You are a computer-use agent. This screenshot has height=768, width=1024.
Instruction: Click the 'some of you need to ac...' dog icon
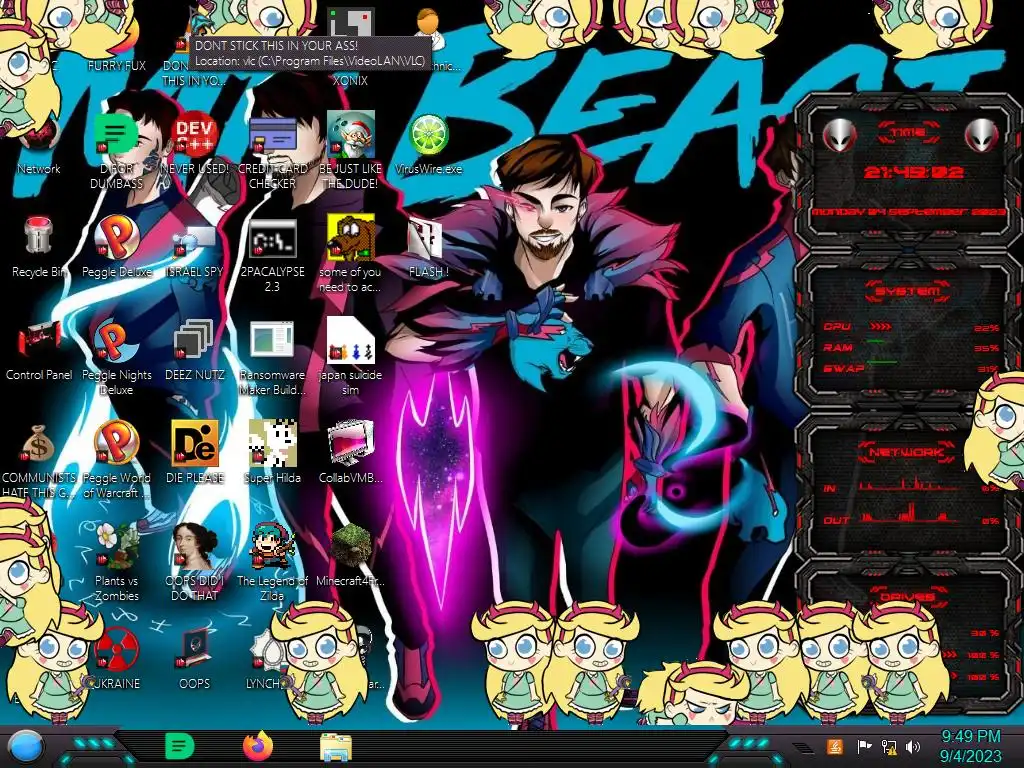[x=350, y=255]
